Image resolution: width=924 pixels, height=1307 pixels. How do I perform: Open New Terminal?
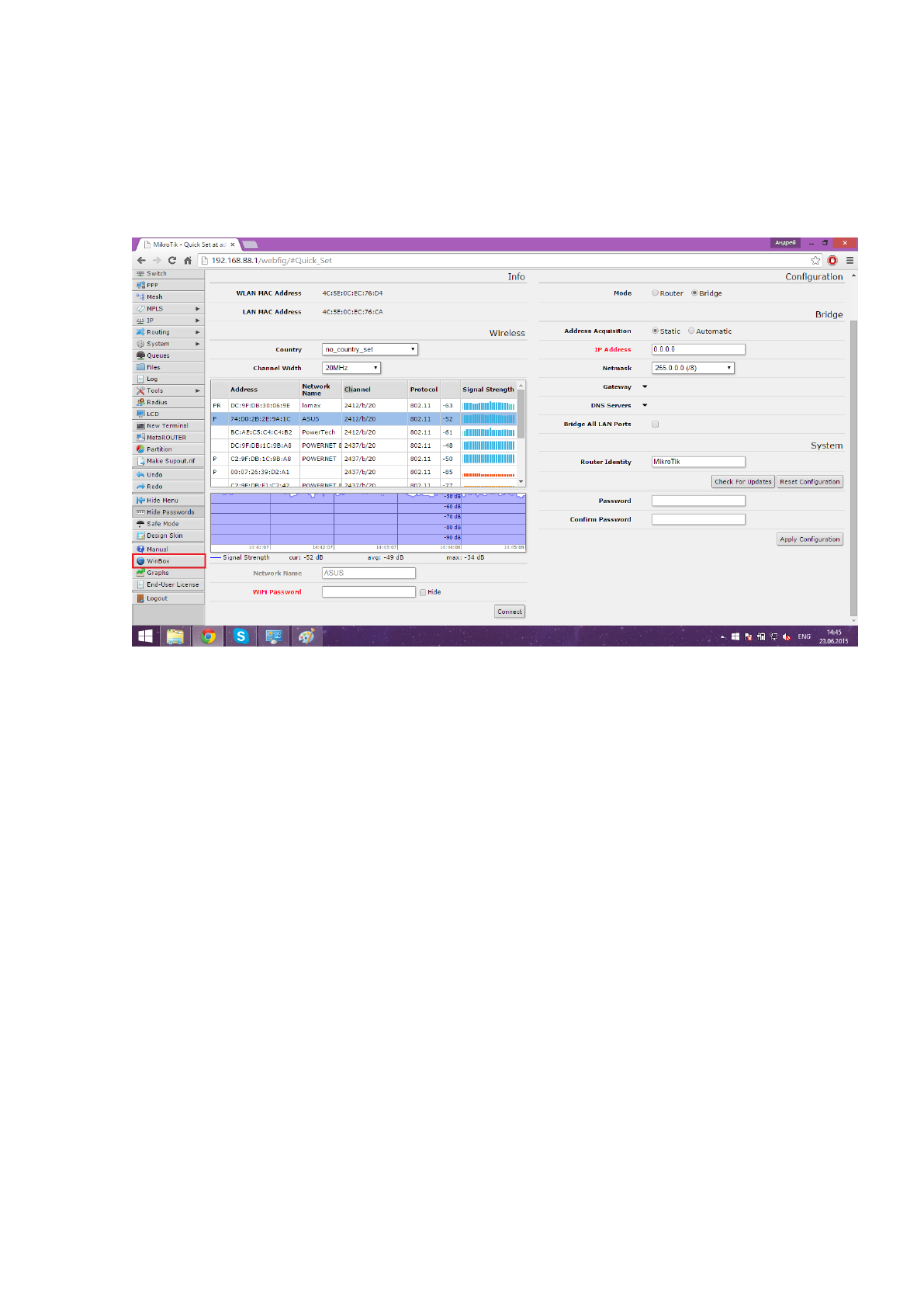point(168,425)
